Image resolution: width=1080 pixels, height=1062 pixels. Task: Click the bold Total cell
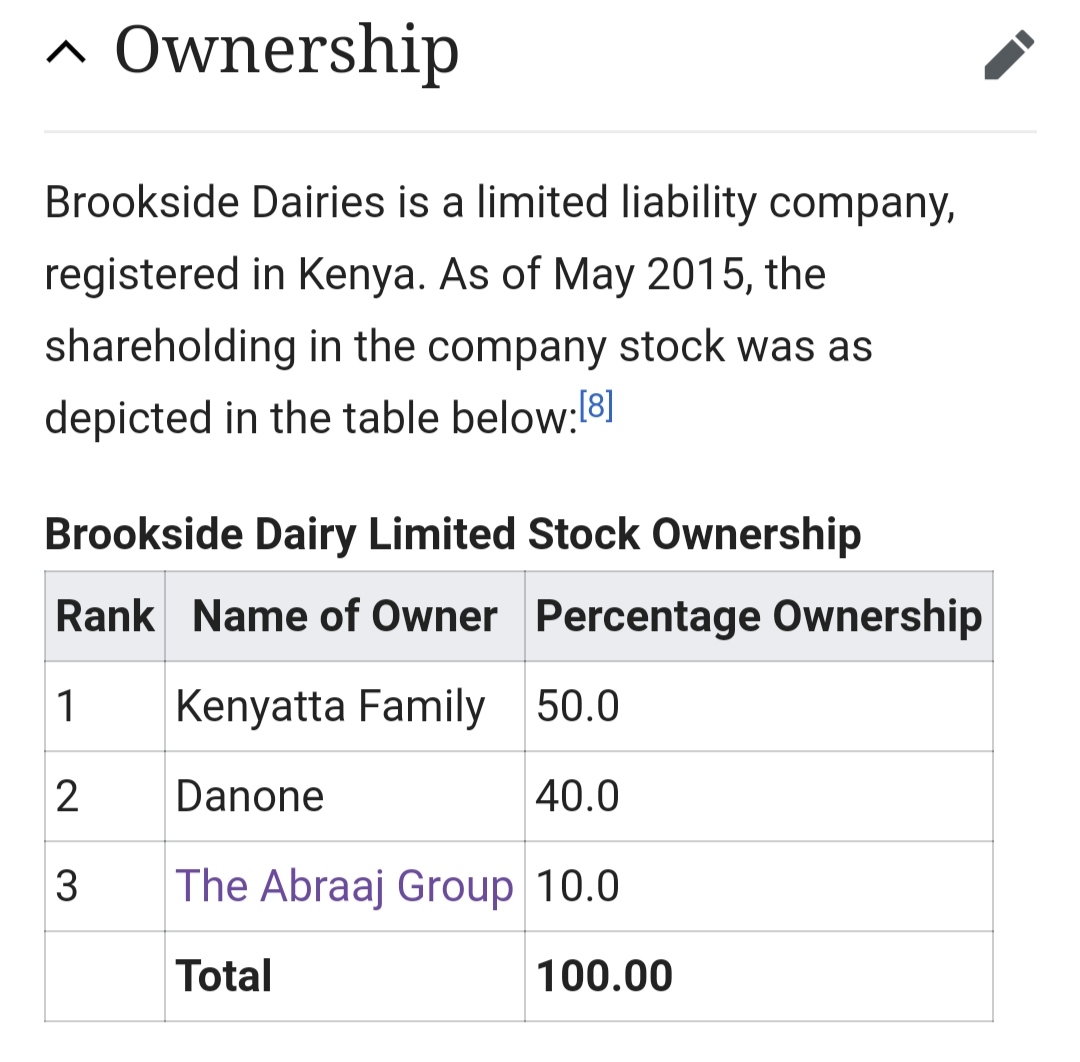[224, 977]
